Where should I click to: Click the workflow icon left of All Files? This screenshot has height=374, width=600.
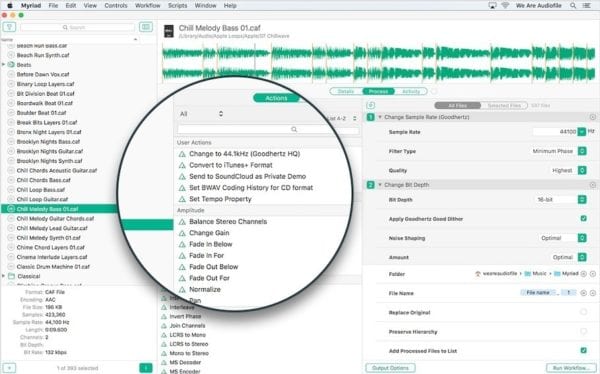370,105
